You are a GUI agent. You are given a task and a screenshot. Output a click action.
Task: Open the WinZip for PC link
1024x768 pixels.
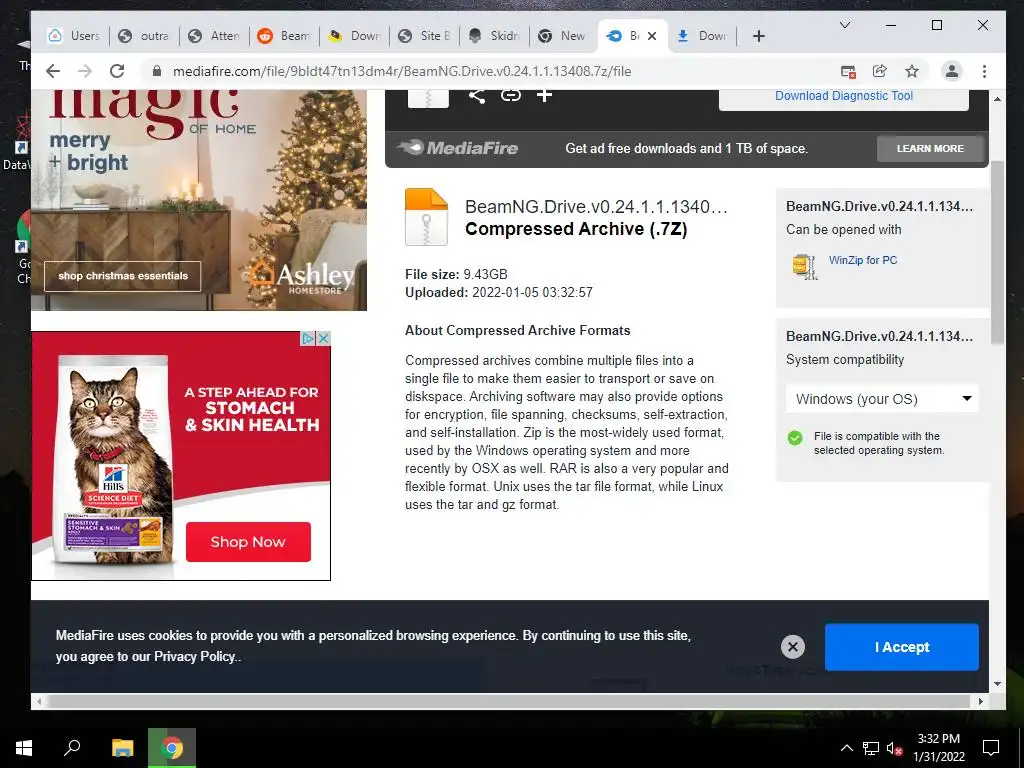coord(863,260)
